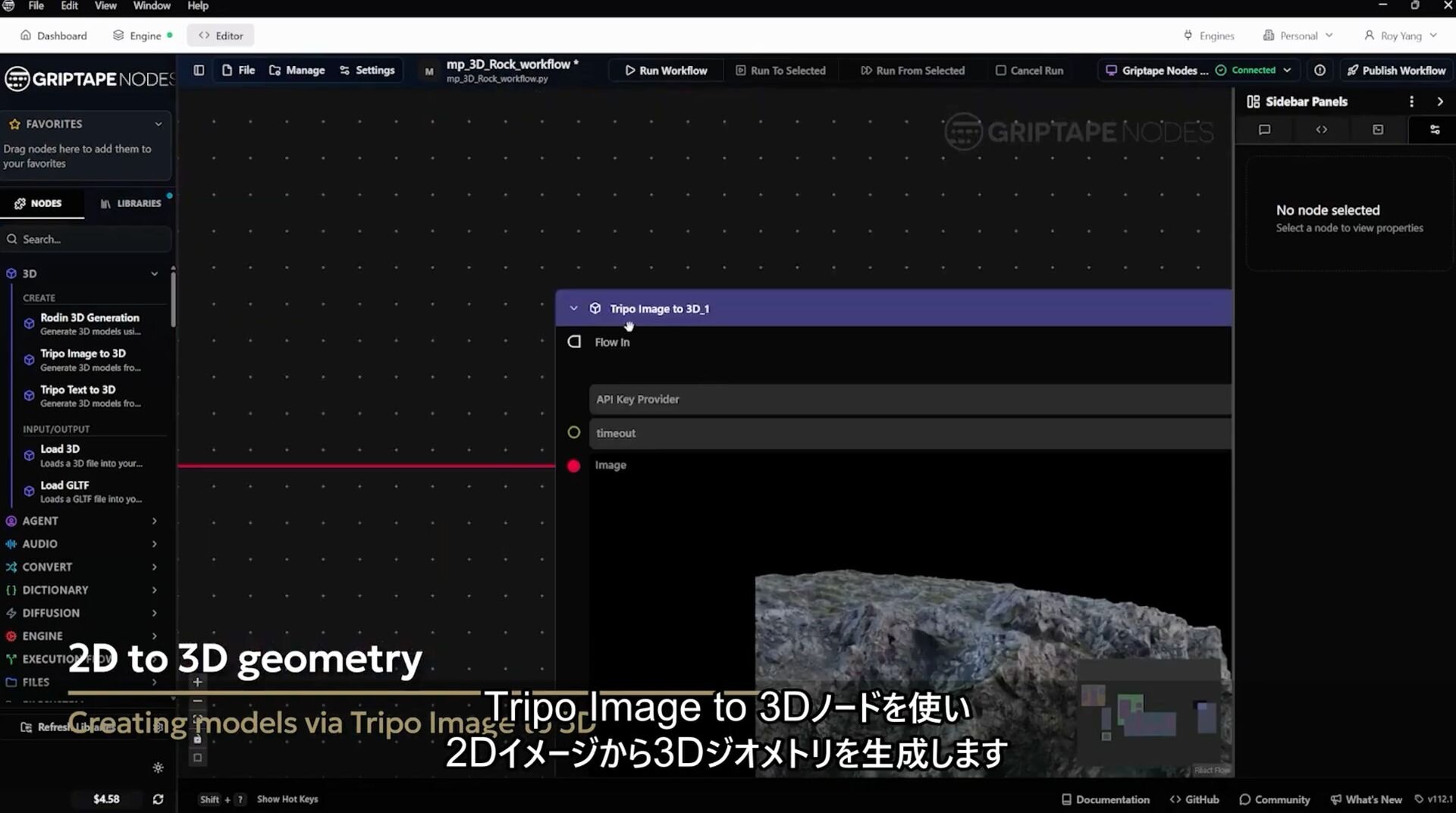The image size is (1456, 813).
Task: Click the info icon beside Connected
Action: [1319, 71]
